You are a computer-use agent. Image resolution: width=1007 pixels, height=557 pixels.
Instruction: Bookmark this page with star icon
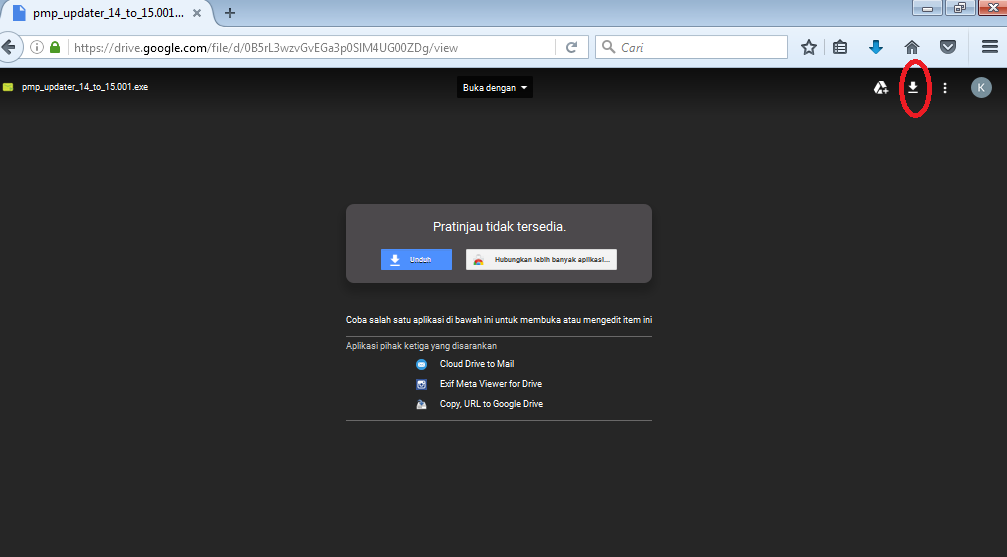pyautogui.click(x=809, y=47)
